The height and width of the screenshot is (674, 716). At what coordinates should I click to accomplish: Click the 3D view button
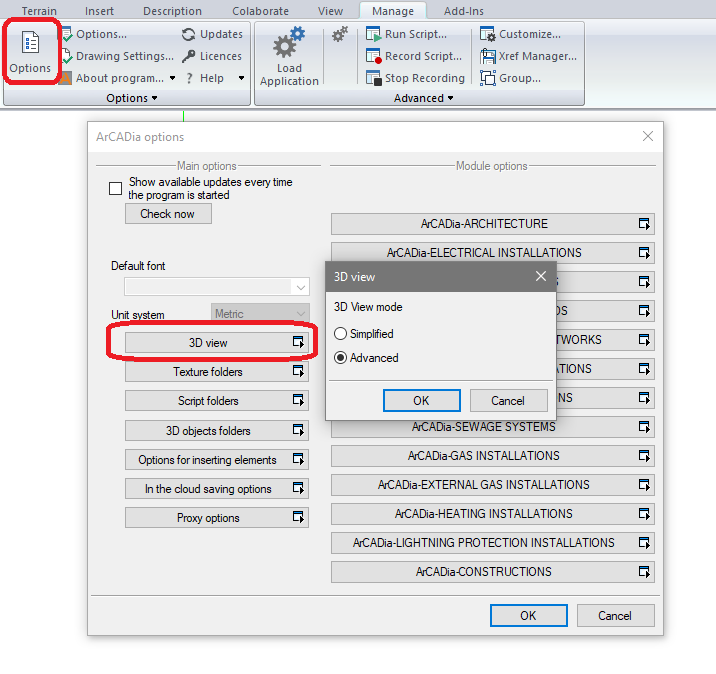tap(216, 342)
